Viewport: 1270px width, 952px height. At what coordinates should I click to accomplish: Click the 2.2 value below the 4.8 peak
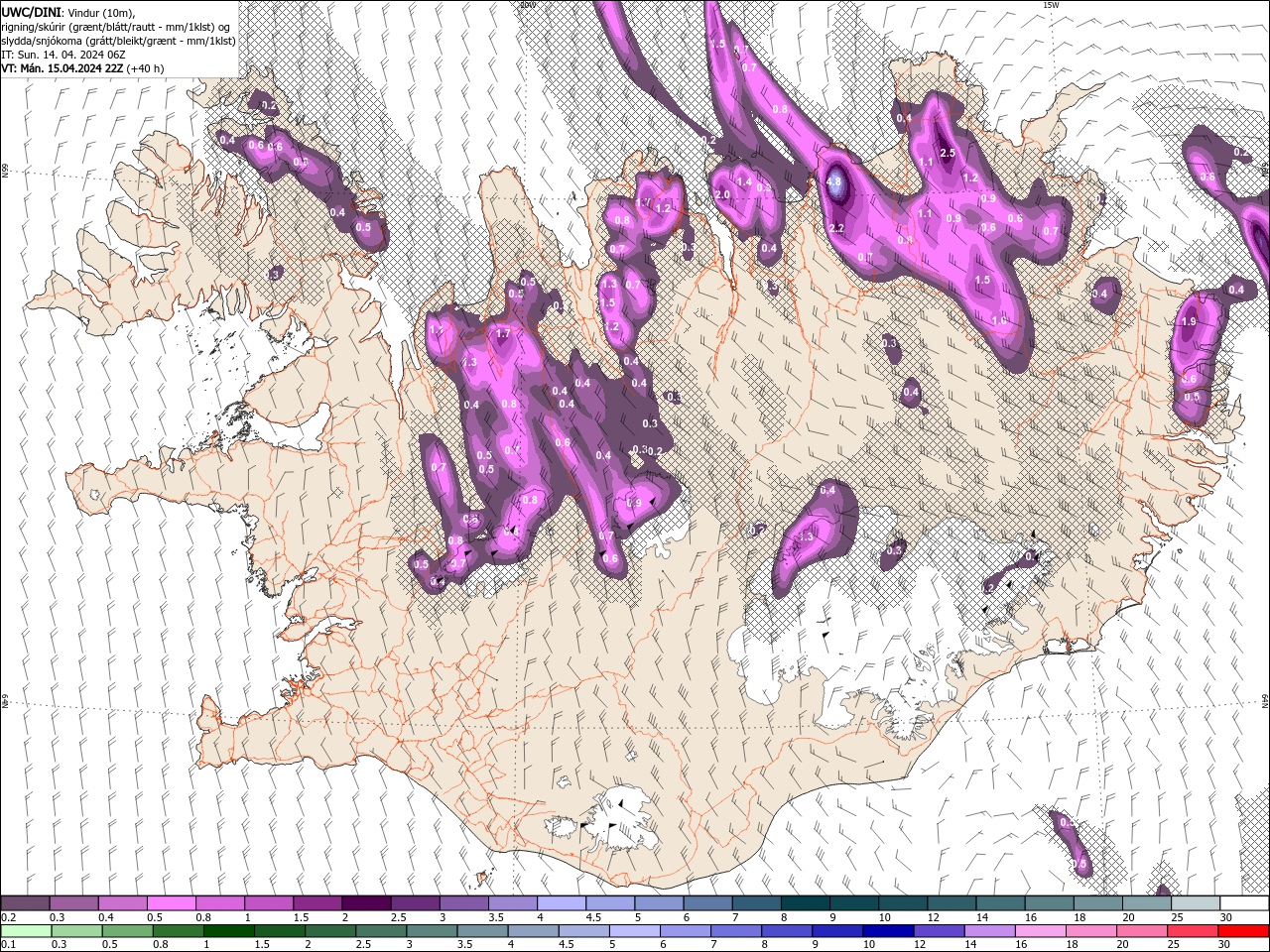836,229
